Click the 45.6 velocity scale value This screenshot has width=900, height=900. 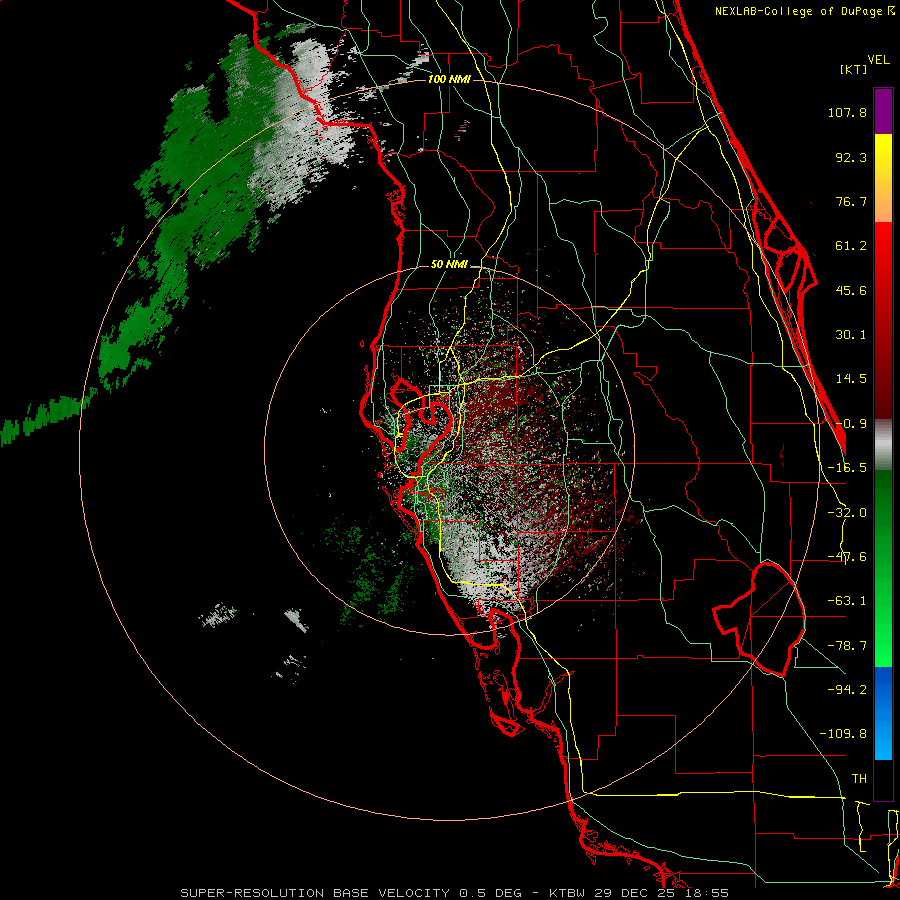851,290
